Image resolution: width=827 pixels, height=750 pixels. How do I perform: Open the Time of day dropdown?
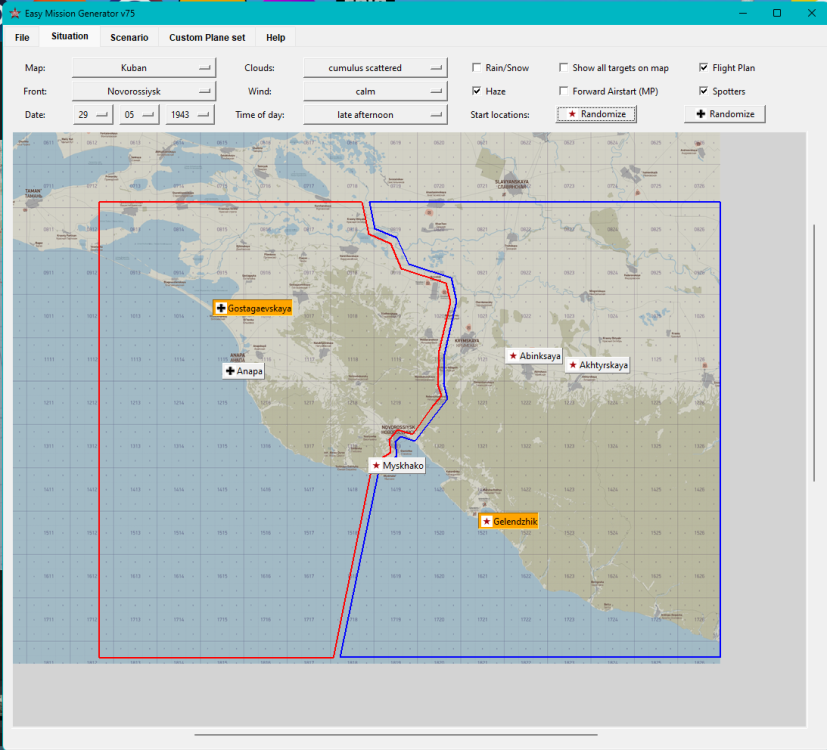[374, 115]
